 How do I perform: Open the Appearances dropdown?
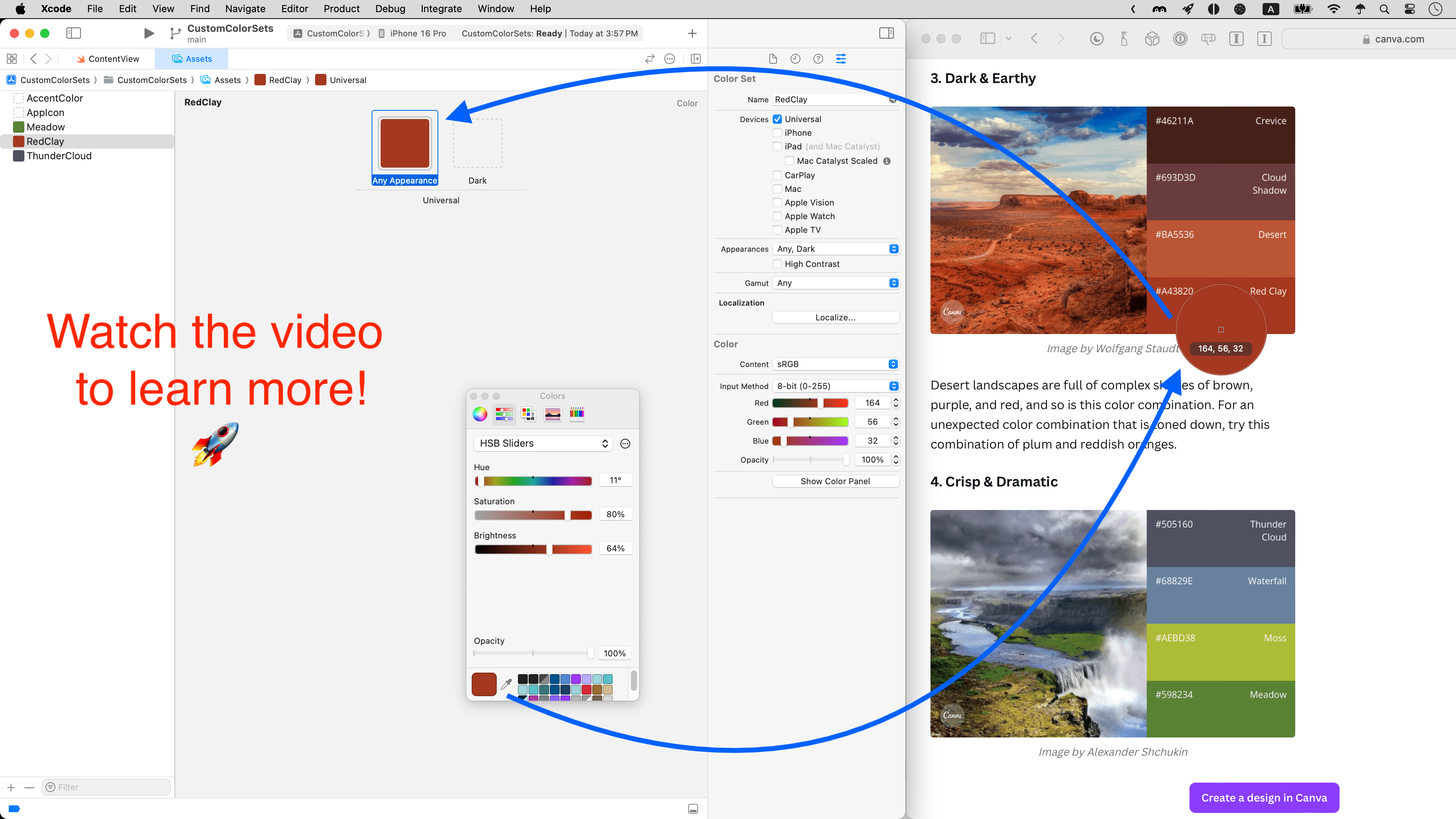[x=835, y=249]
